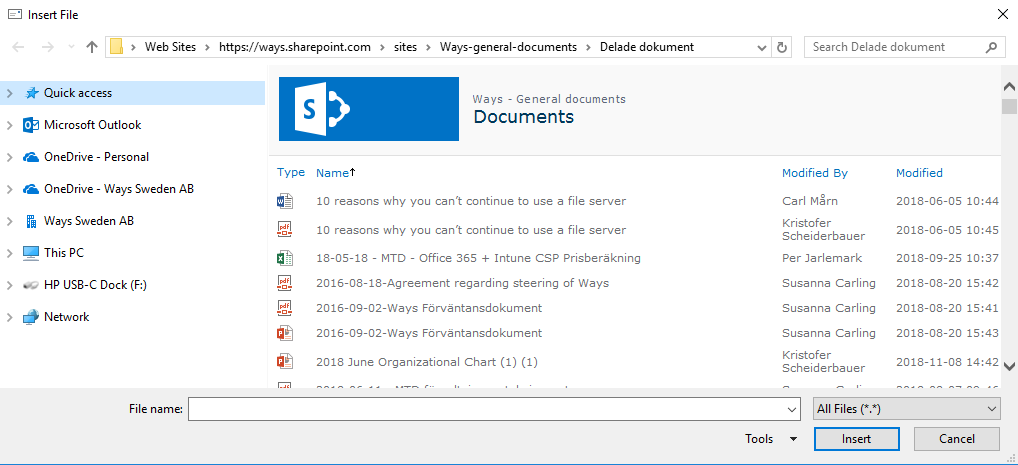
Task: Sort by the Type column header
Action: [290, 172]
